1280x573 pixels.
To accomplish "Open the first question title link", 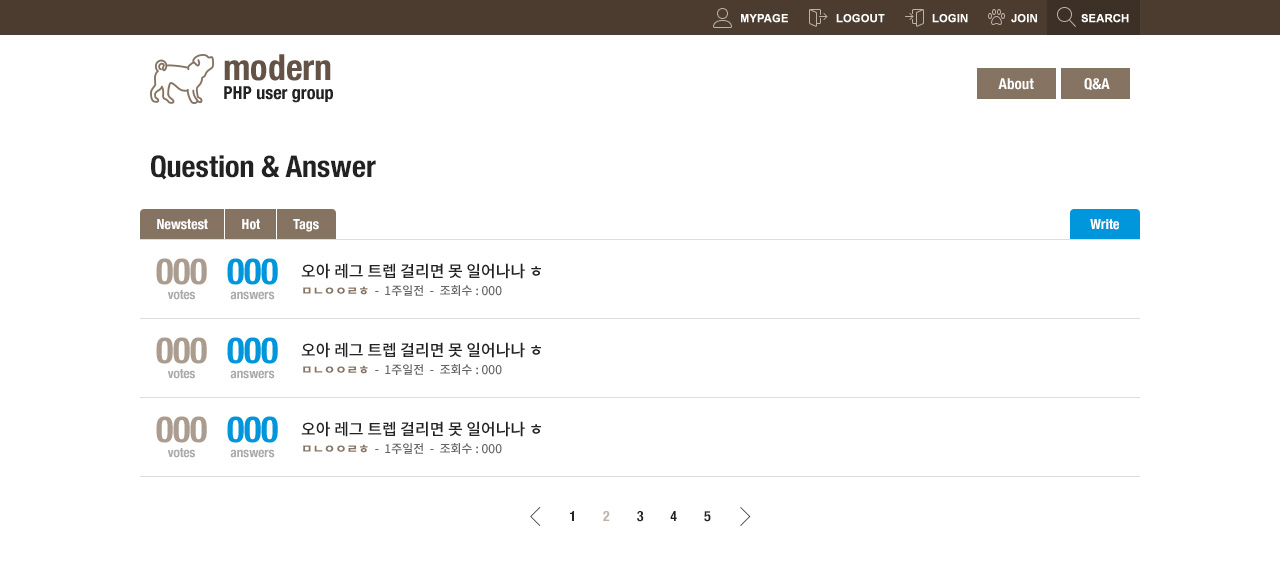I will (421, 270).
